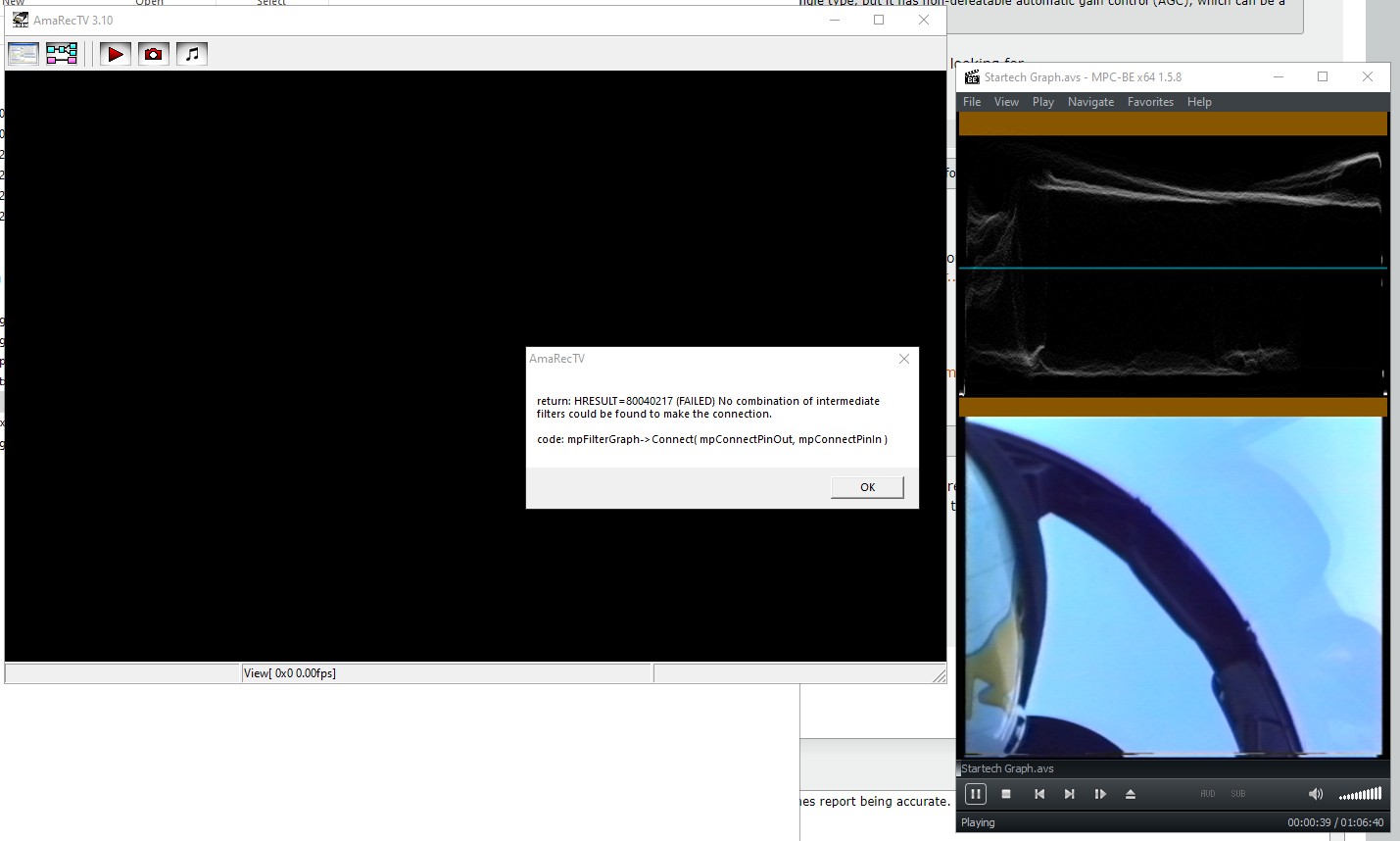Click the eject/open file icon in MPC-BE
This screenshot has height=841, width=1400.
point(1131,794)
